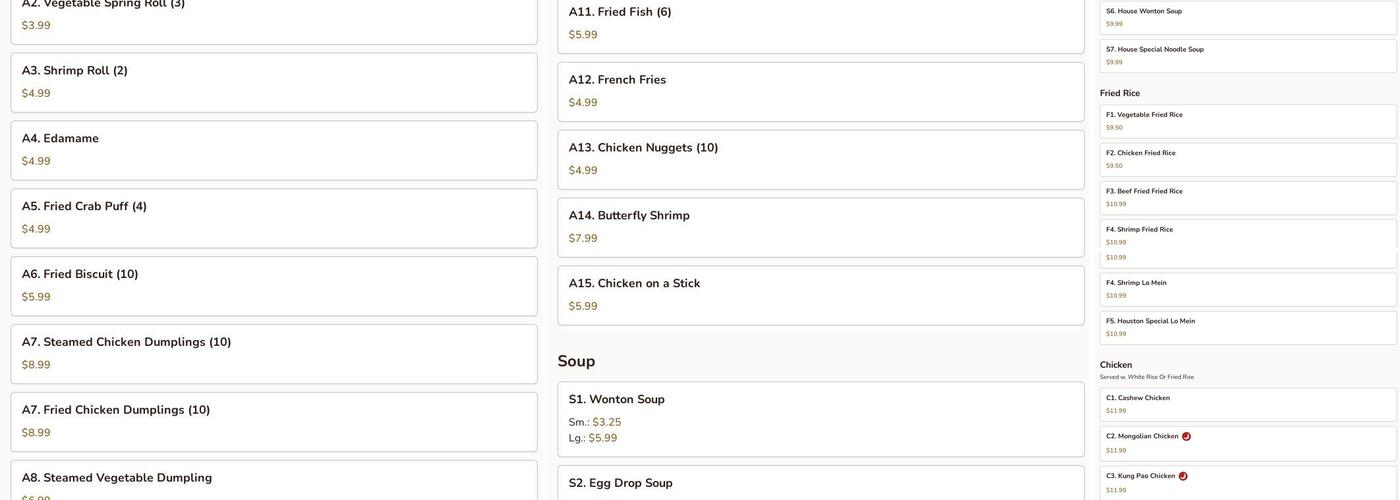Click the spicy icon beside Kung Pao Chicken
The height and width of the screenshot is (500, 1400).
click(1183, 477)
